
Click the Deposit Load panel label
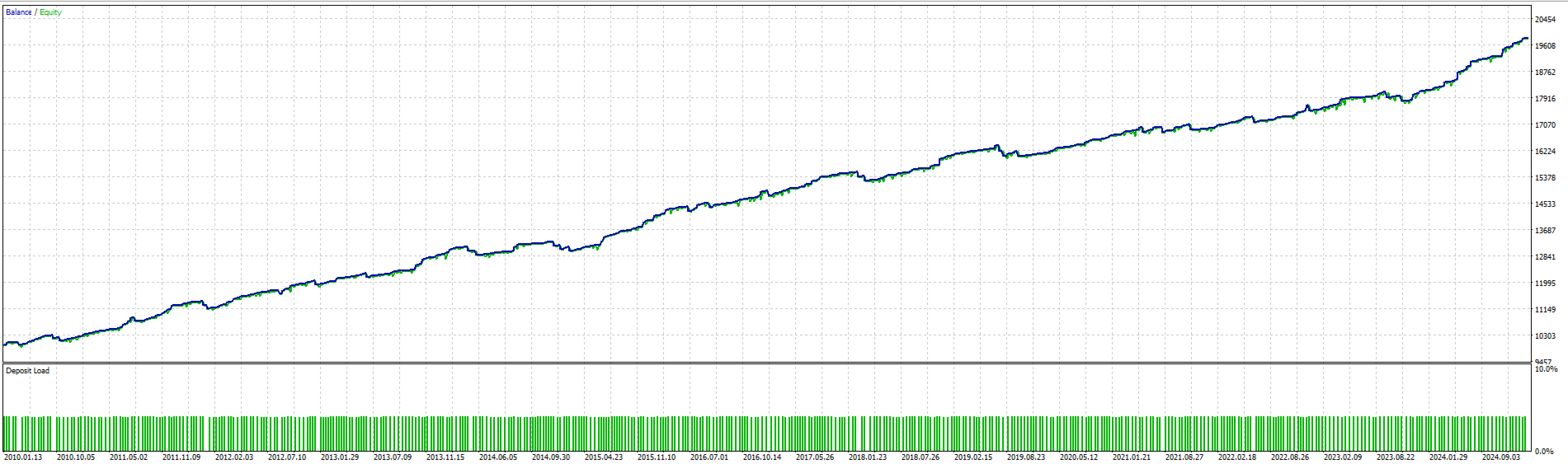point(27,371)
